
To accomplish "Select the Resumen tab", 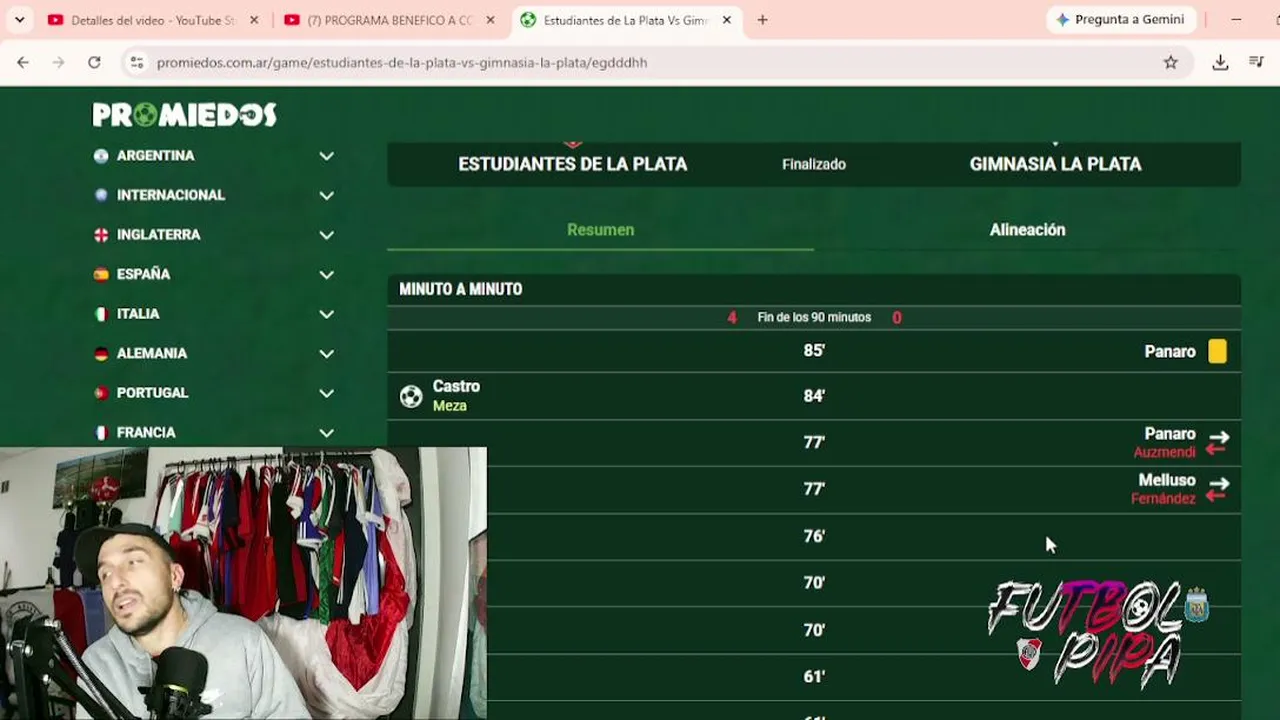I will 600,230.
